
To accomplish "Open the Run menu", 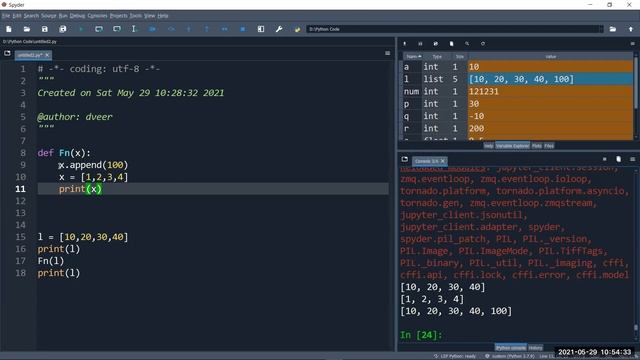I will [x=63, y=16].
